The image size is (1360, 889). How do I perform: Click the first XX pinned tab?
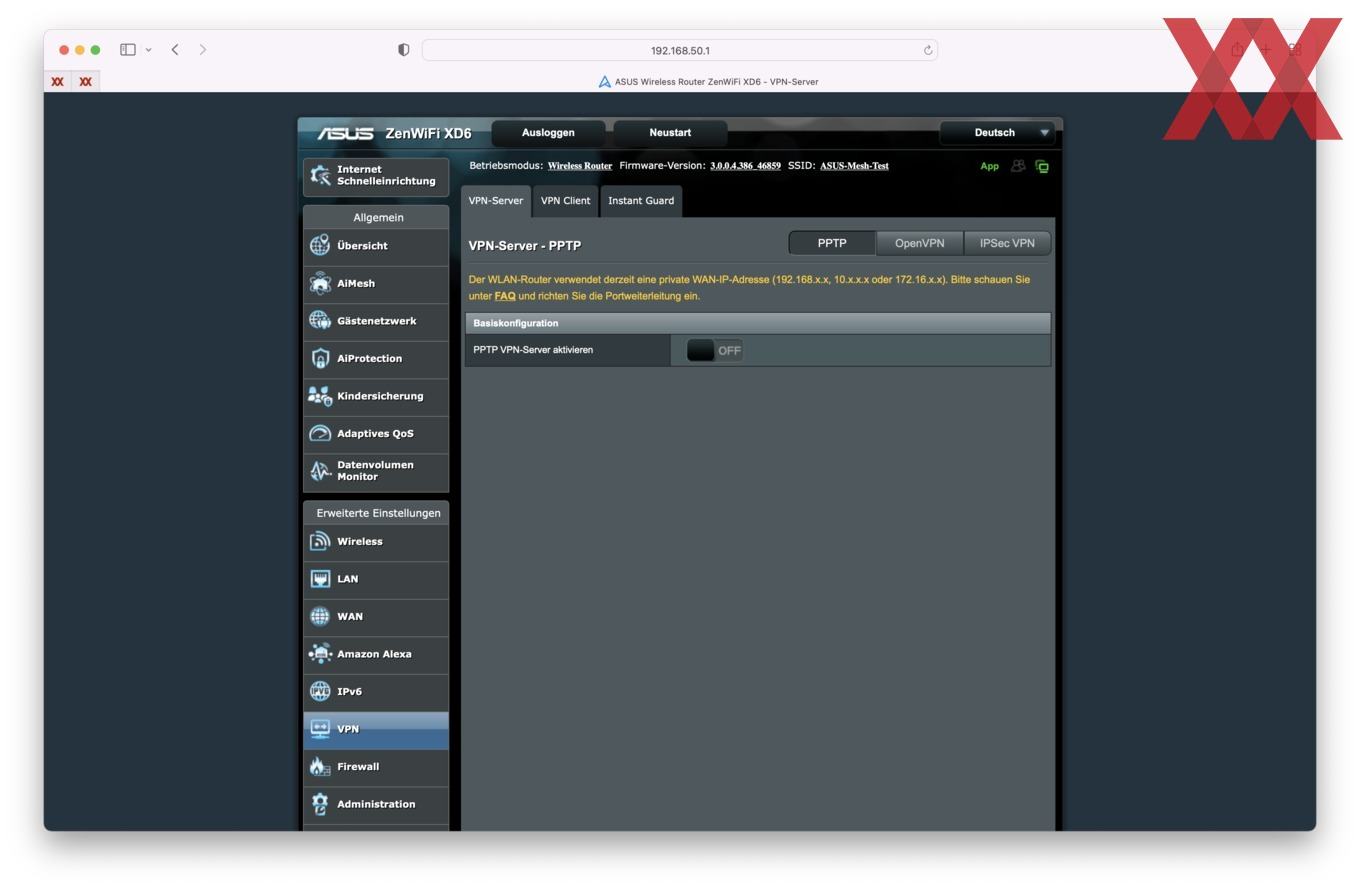tap(58, 82)
